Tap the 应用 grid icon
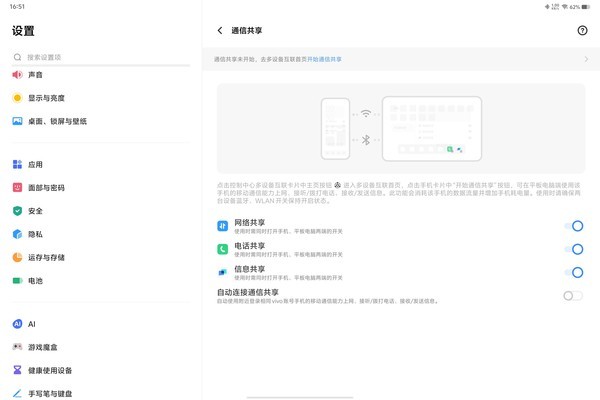Screen dimensions: 600x400 point(17,165)
